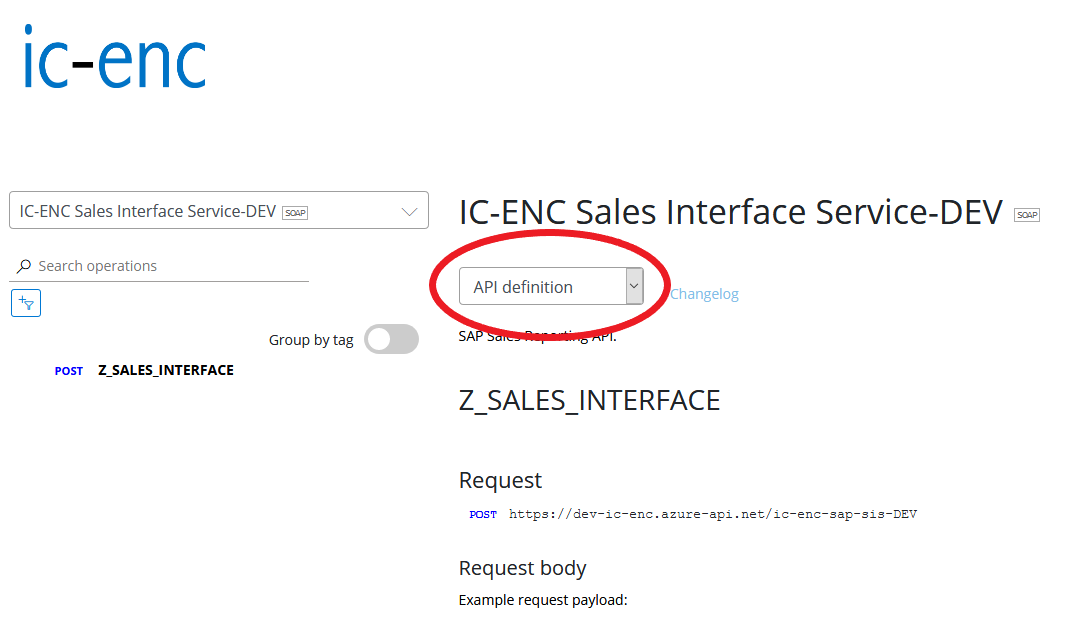Expand the IC-ENC Sales Interface Service-DEV selector chevron
Screen dimensions: 1084x621
click(x=409, y=212)
